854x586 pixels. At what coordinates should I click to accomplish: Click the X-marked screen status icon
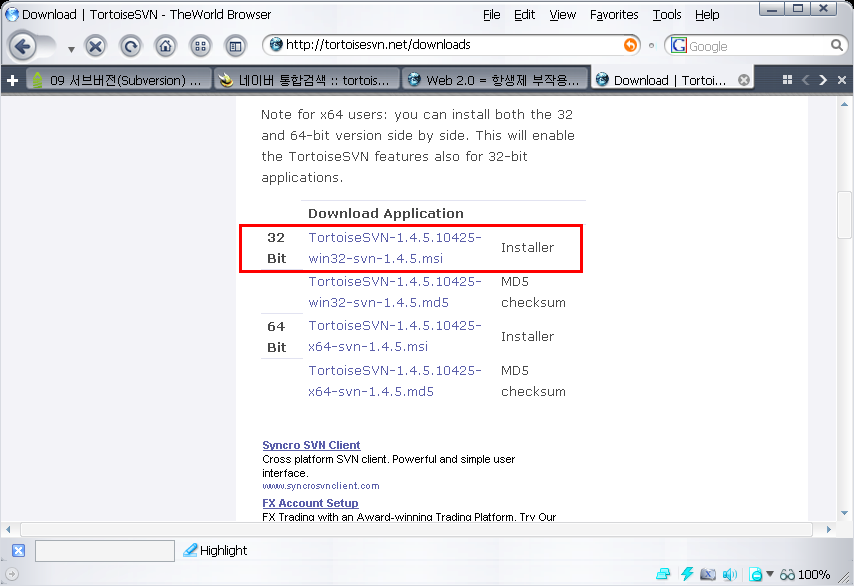point(707,574)
